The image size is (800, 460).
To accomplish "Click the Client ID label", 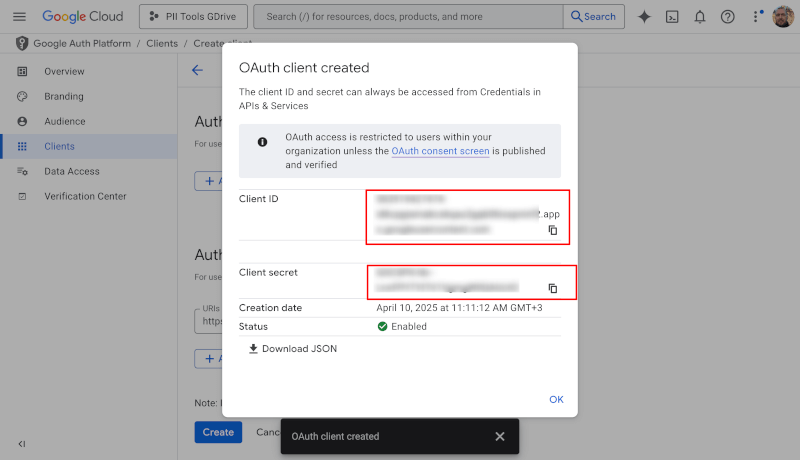I will pos(259,199).
